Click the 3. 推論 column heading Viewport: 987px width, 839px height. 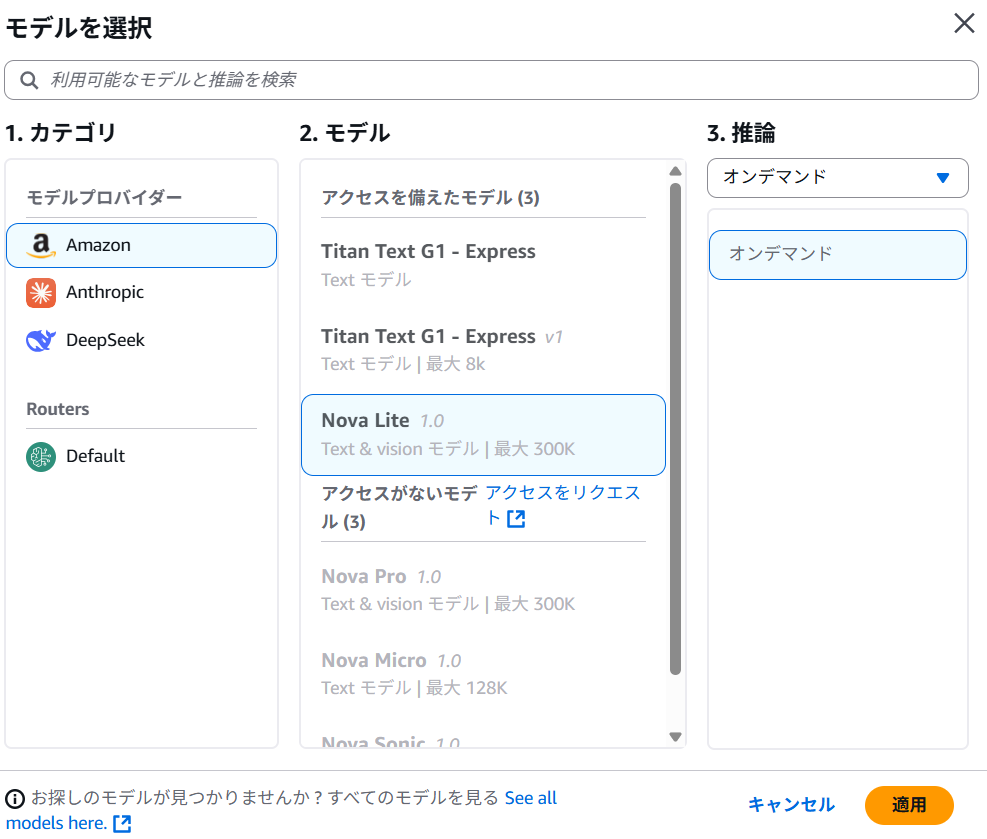742,133
